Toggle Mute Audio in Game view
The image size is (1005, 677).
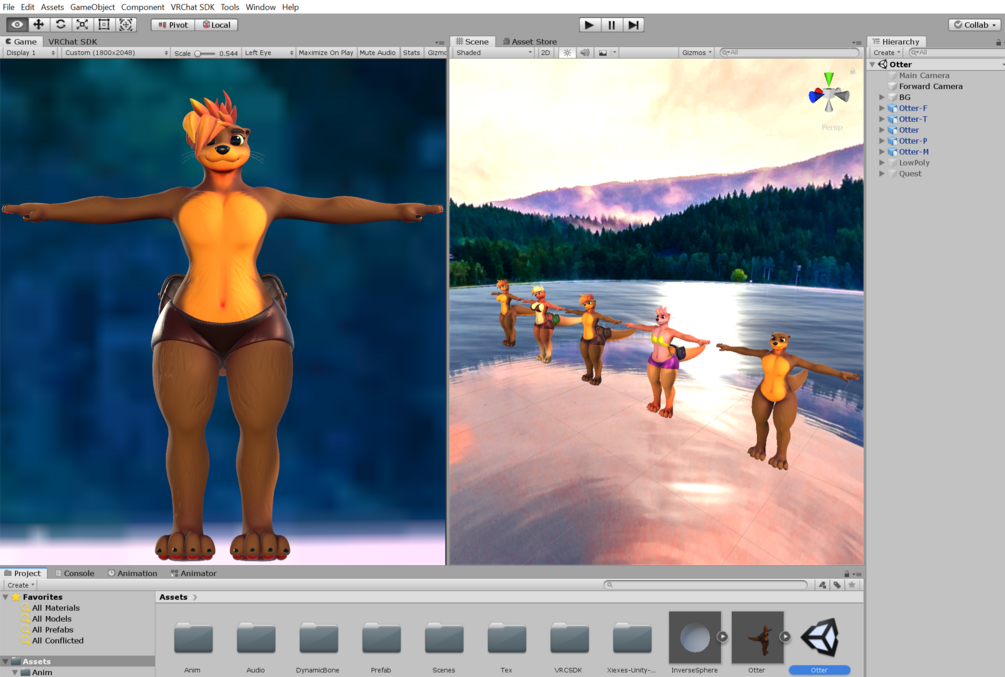tap(378, 53)
